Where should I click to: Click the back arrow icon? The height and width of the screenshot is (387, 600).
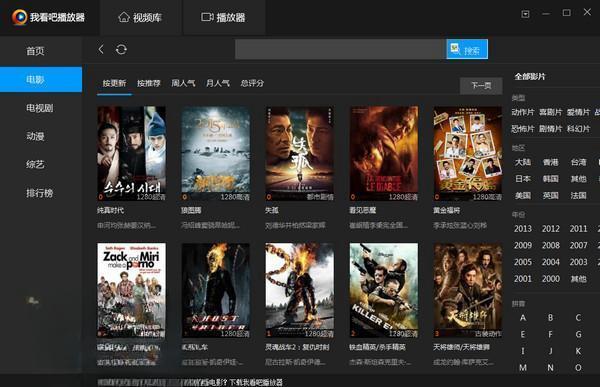coord(101,49)
